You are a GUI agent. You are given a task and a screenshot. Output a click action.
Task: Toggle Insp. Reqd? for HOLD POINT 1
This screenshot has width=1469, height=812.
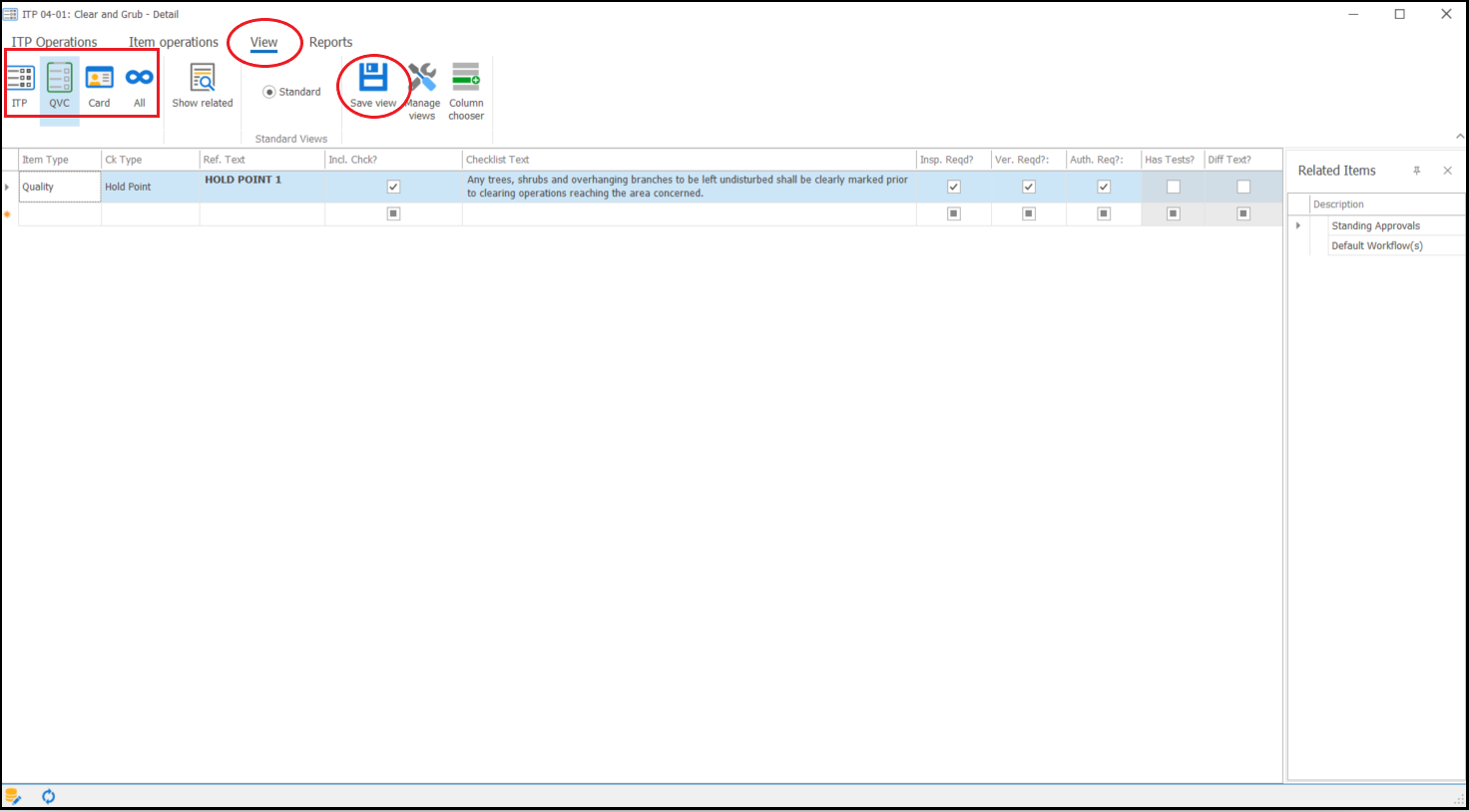pyautogui.click(x=954, y=187)
